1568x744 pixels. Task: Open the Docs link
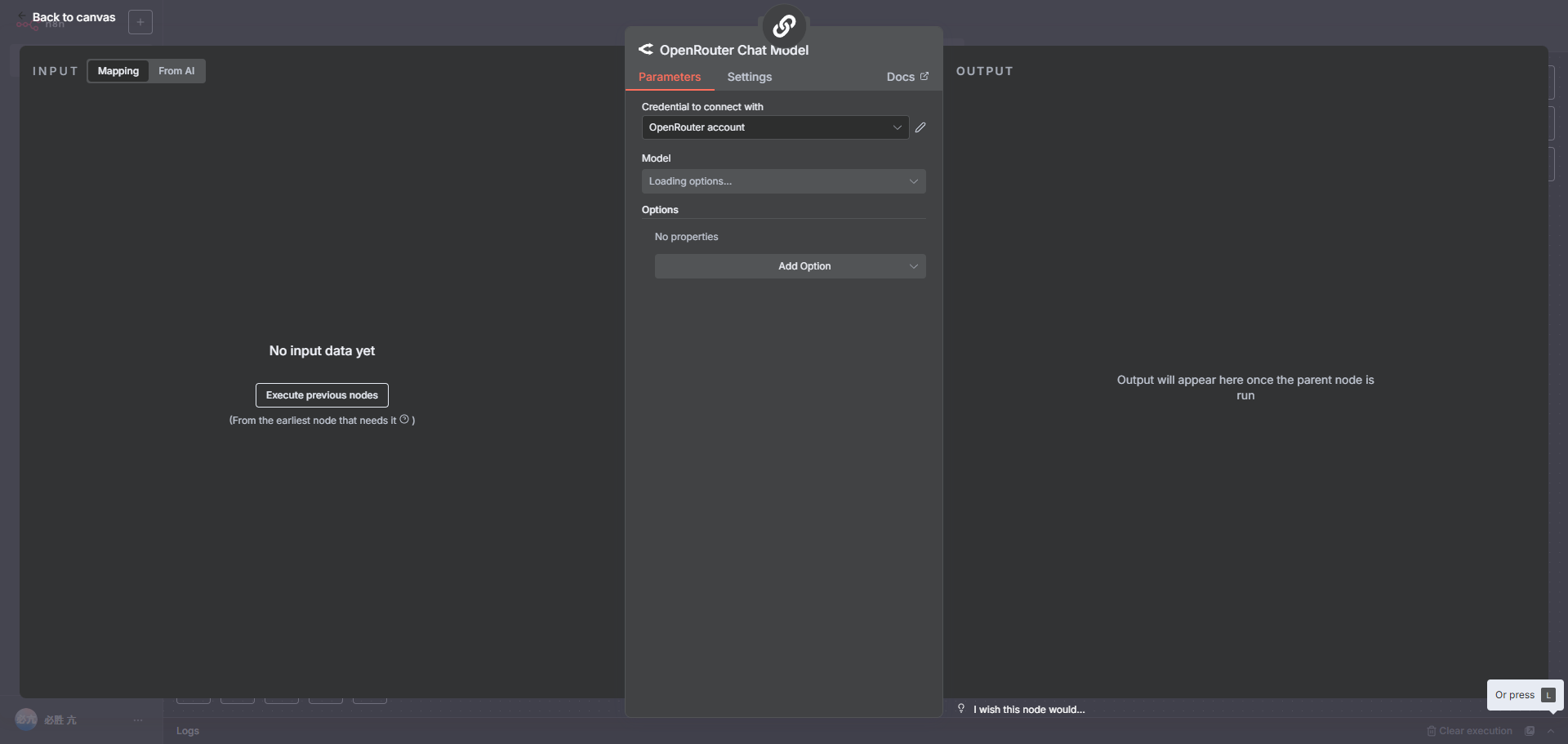[907, 77]
